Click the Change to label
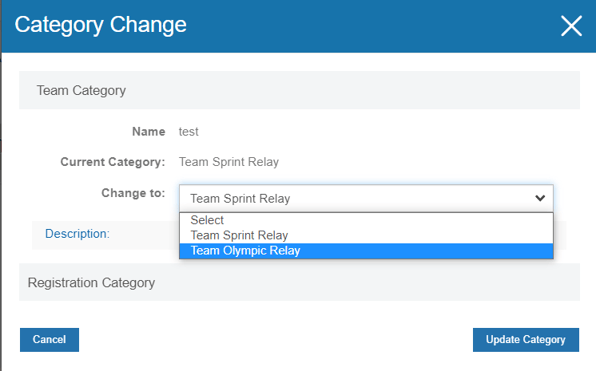 [x=133, y=193]
